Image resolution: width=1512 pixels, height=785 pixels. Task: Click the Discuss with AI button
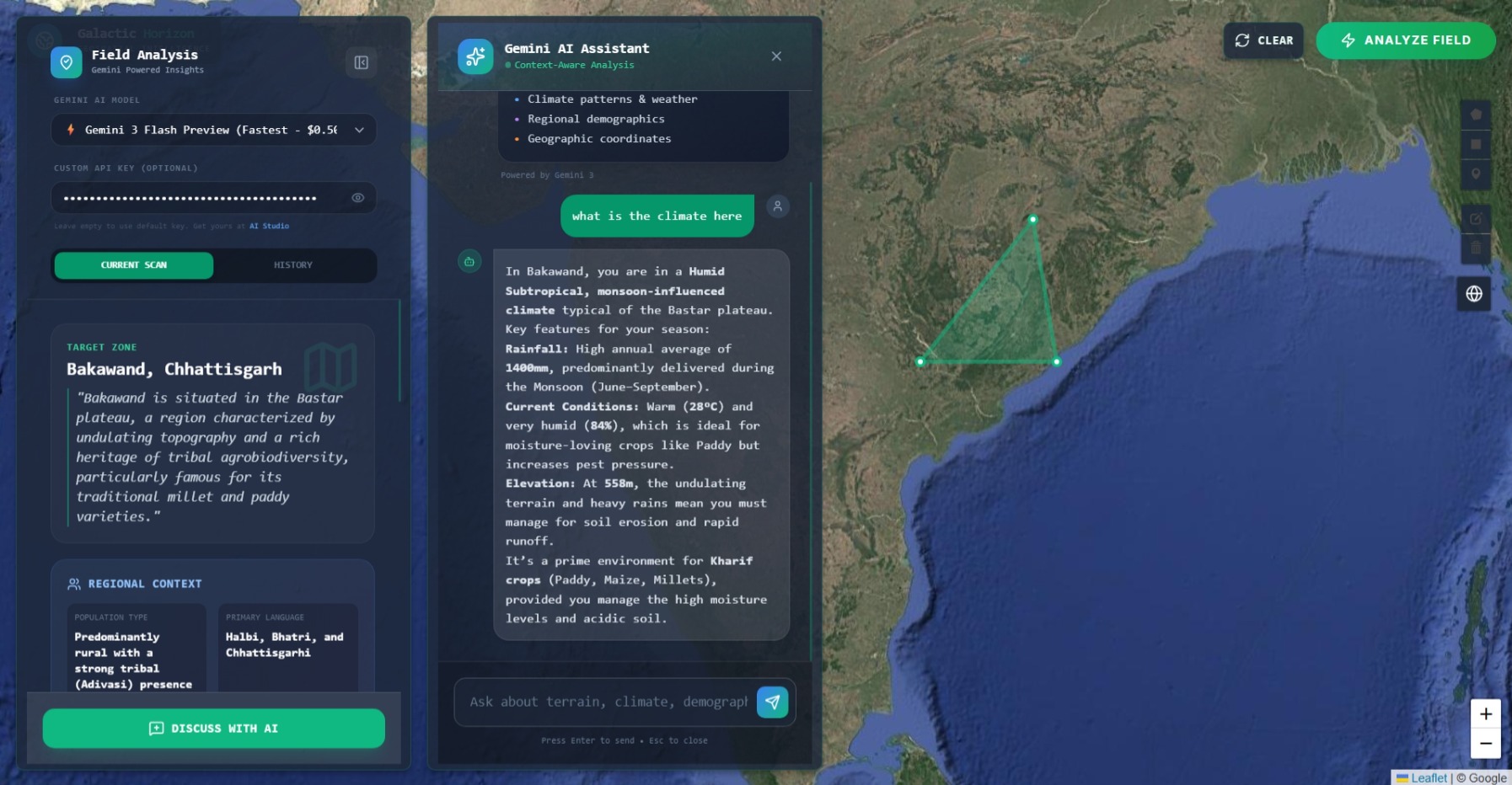point(214,729)
